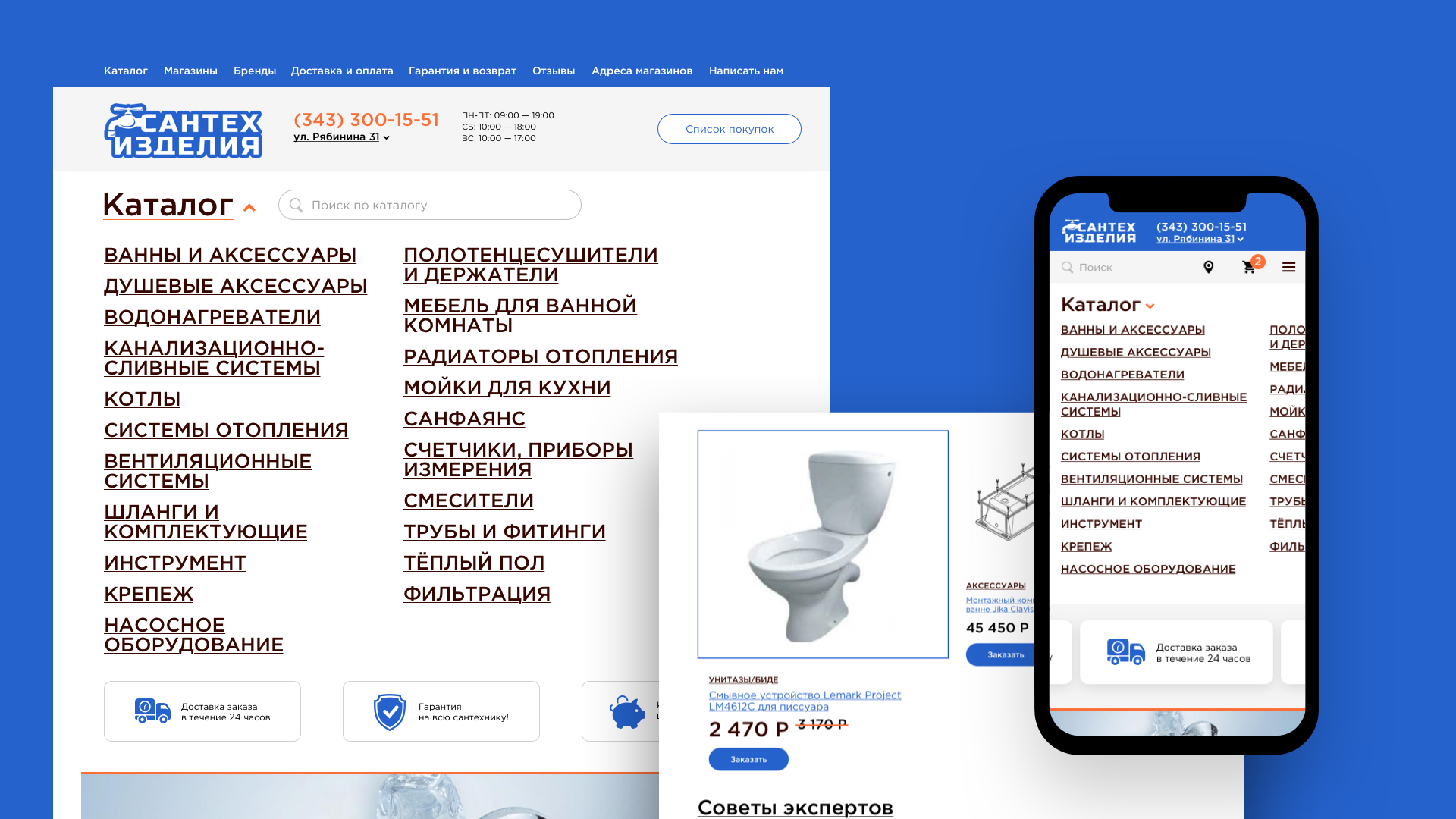The image size is (1456, 819).
Task: Click the Сантех Изделия logo icon
Action: 183,130
